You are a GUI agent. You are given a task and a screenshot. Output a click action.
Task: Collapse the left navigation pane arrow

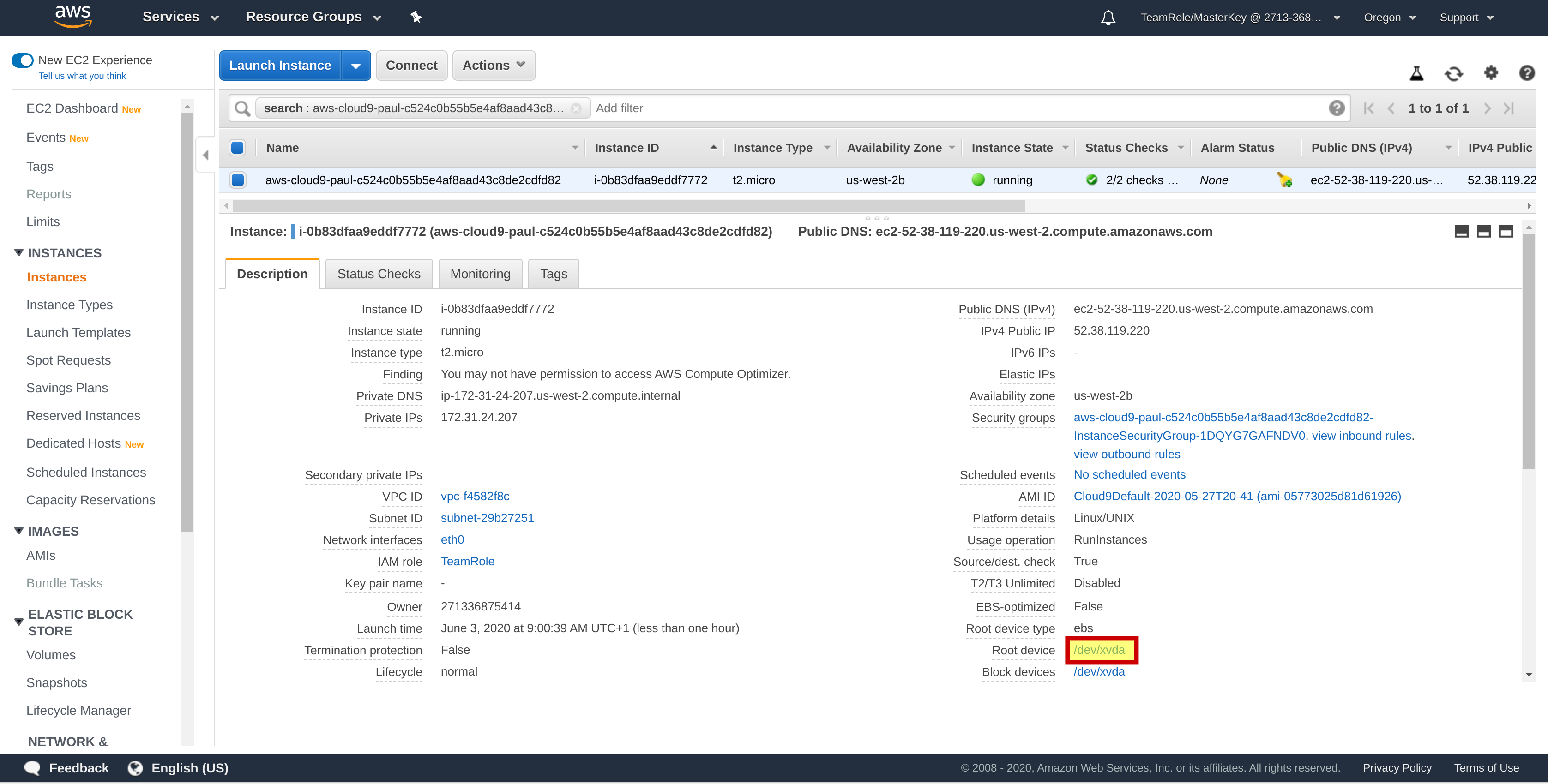pyautogui.click(x=205, y=155)
